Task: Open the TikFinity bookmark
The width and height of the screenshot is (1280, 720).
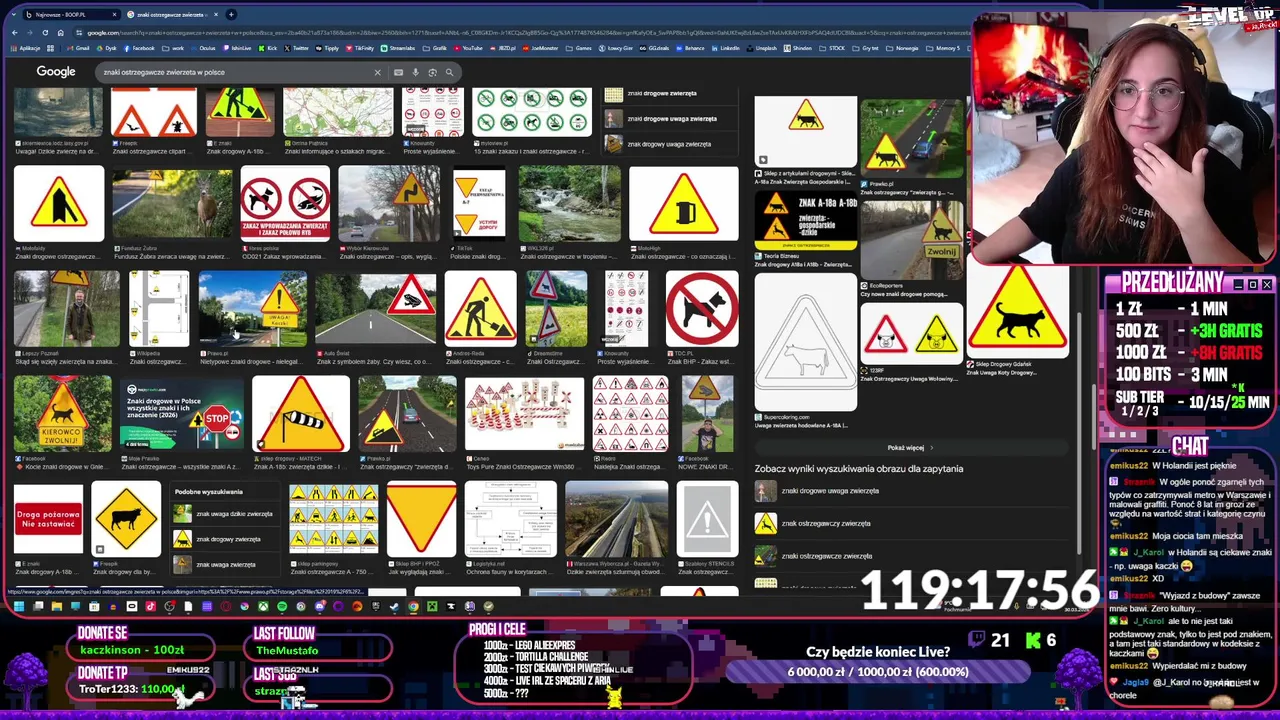Action: 360,48
